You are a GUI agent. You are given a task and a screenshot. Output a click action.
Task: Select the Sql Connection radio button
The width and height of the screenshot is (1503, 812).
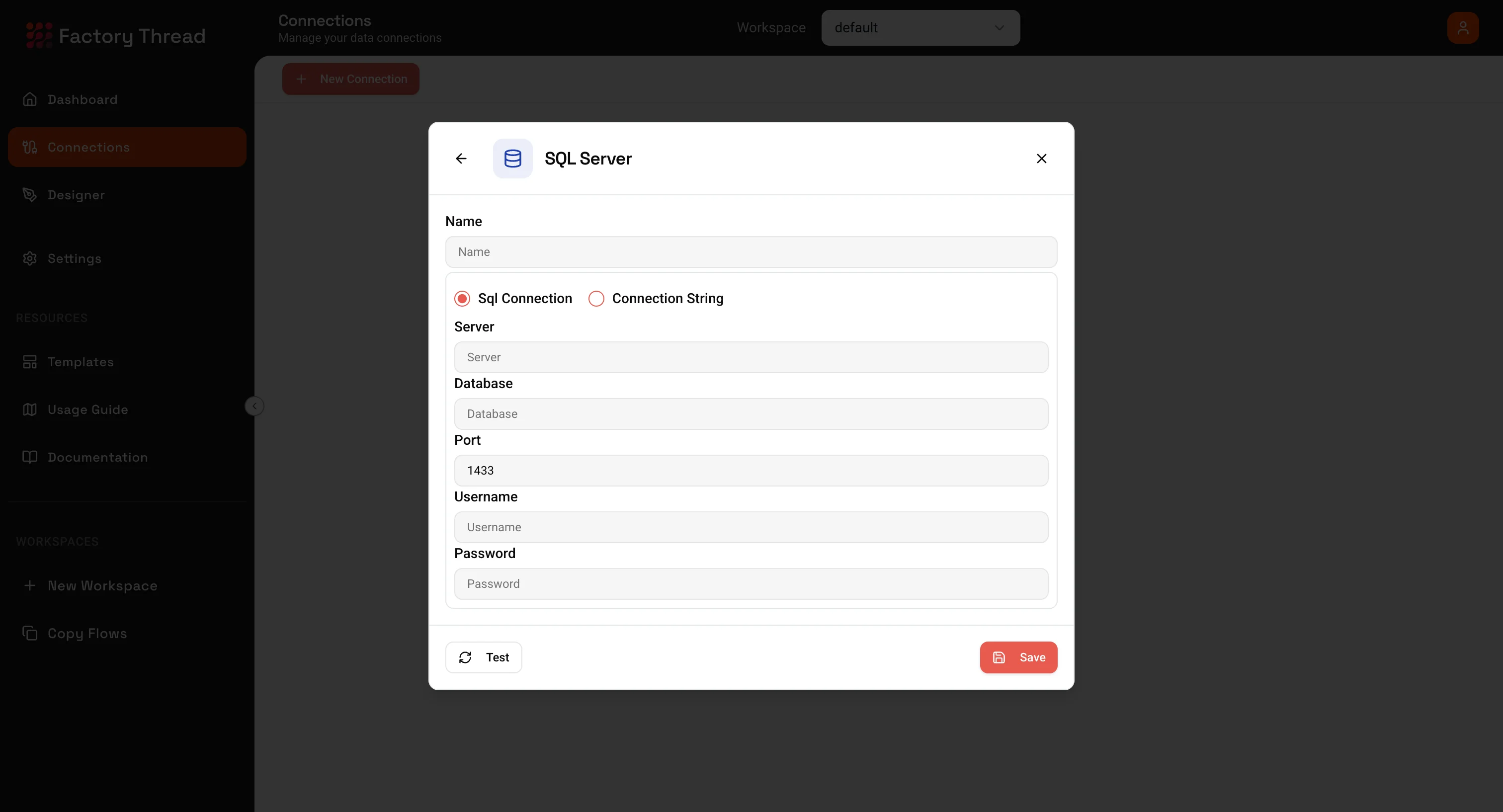coord(462,299)
